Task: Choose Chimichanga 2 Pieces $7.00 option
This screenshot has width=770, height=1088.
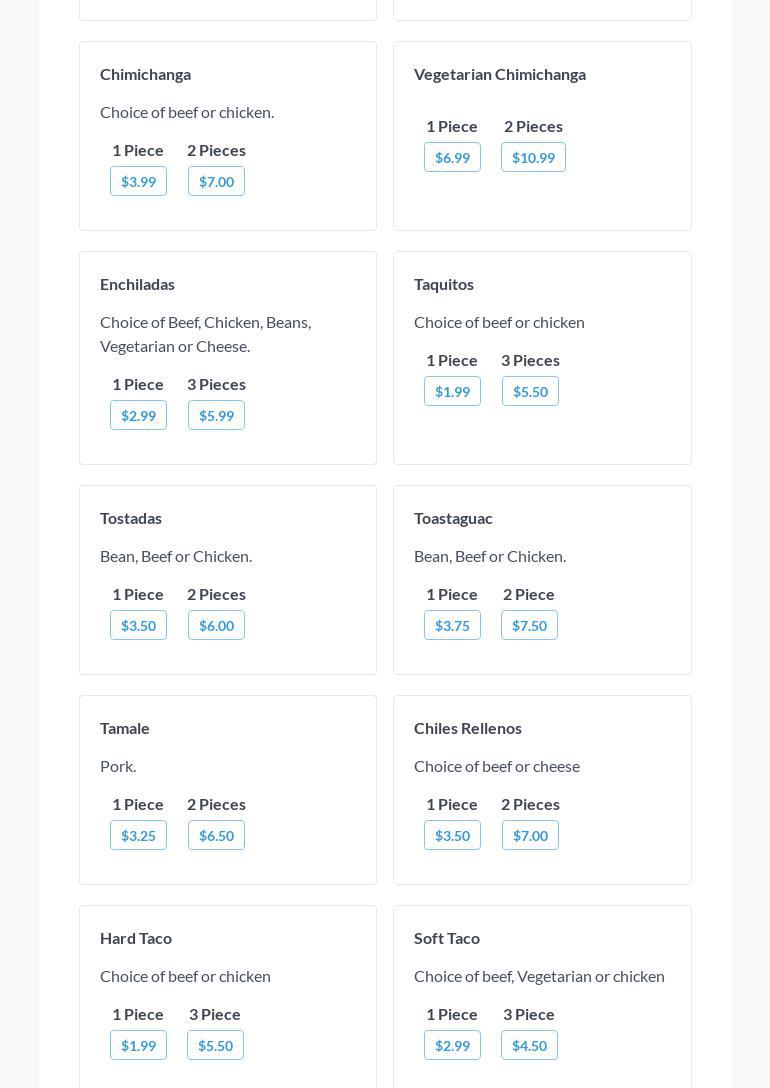Action: coord(216,181)
